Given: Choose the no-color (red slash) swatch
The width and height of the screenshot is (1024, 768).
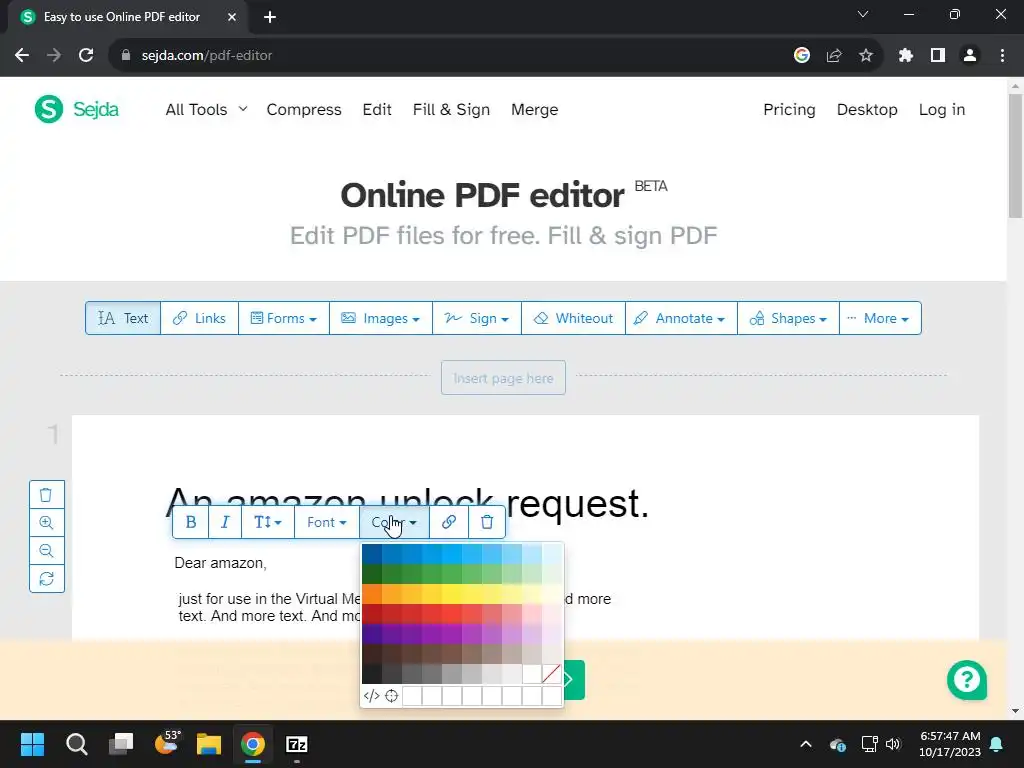Looking at the screenshot, I should [551, 674].
